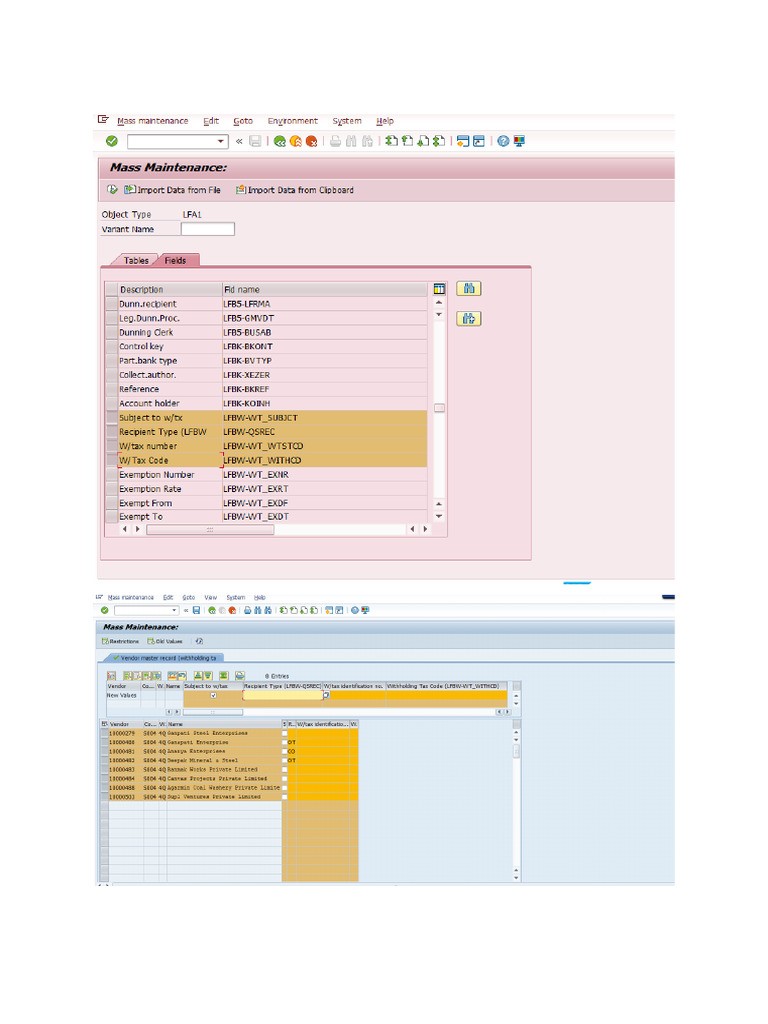
Task: Tick the checkbox for Ganpati Steel Enterprises row
Action: point(285,734)
